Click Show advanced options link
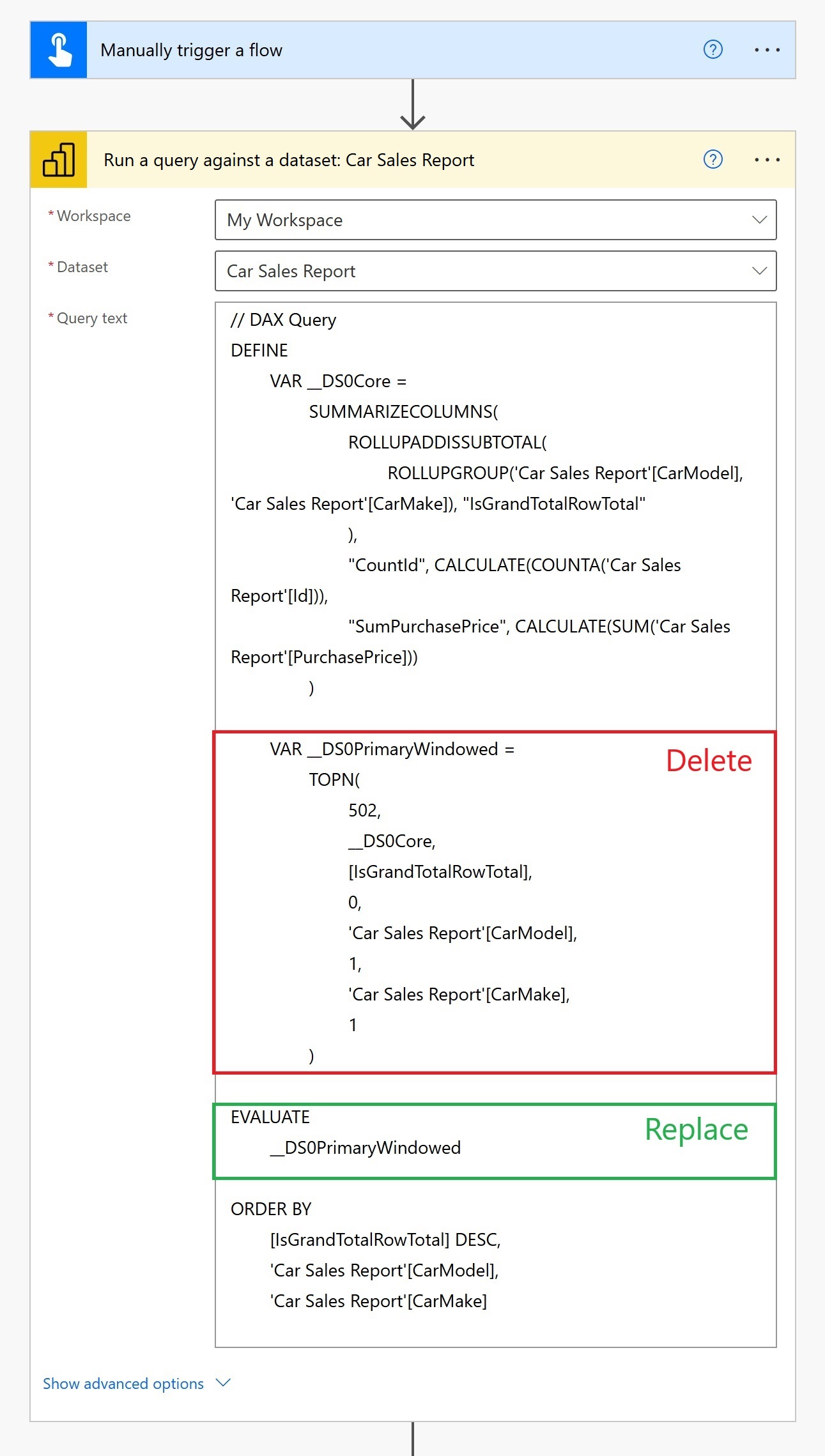This screenshot has width=825, height=1456. 123,1383
